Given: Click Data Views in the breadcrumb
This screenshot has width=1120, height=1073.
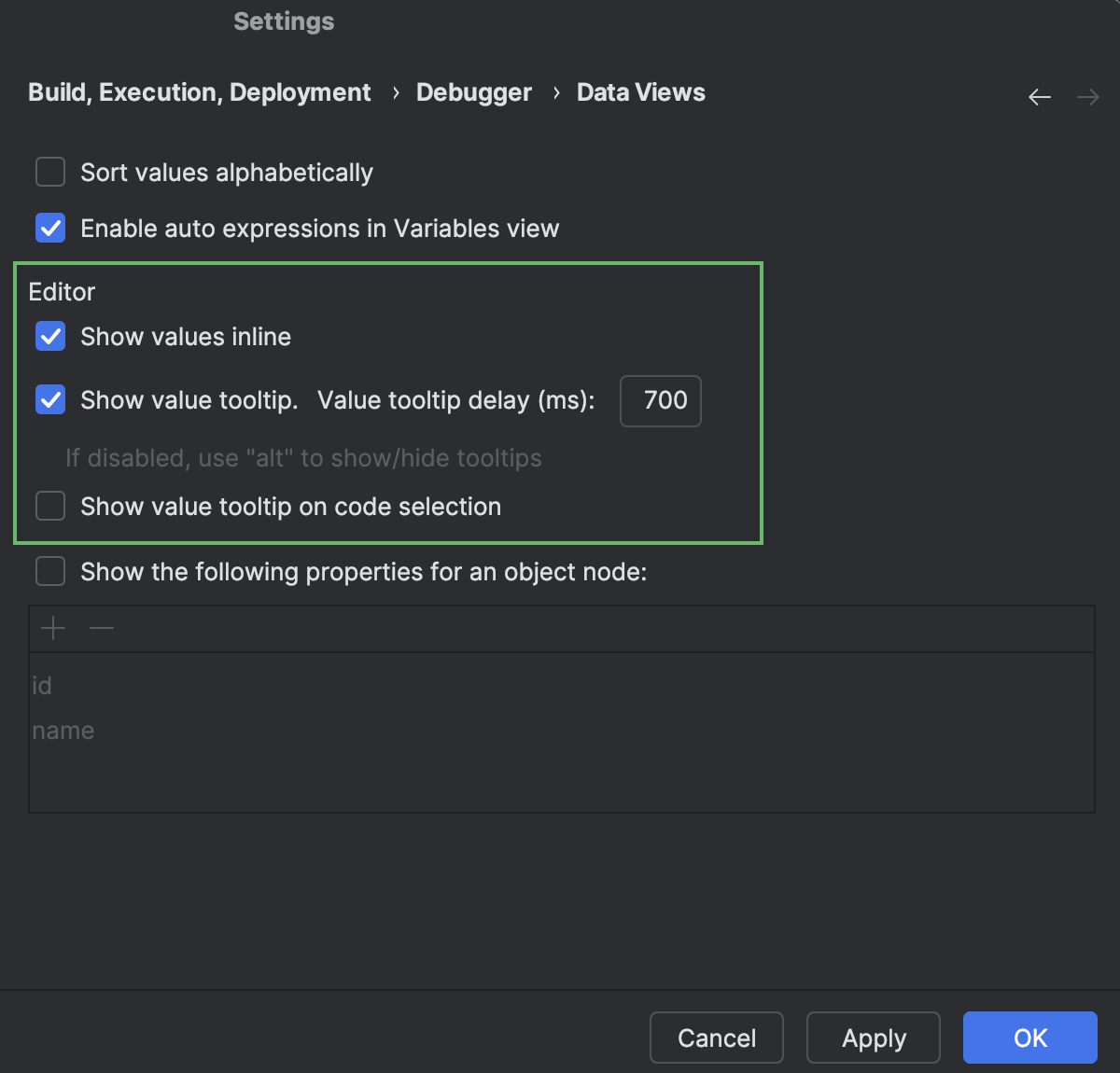Looking at the screenshot, I should coord(640,92).
